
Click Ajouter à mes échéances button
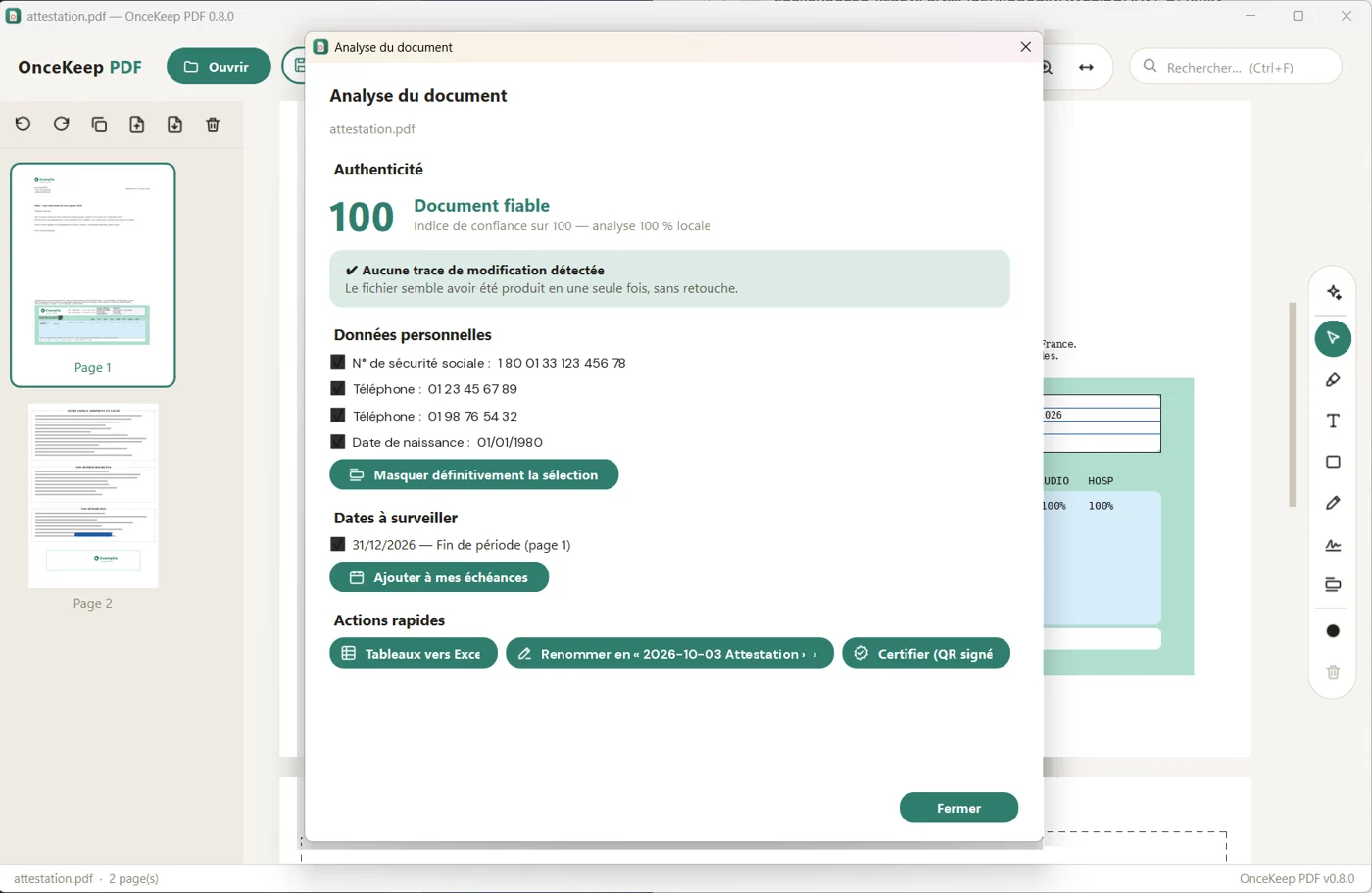click(439, 577)
